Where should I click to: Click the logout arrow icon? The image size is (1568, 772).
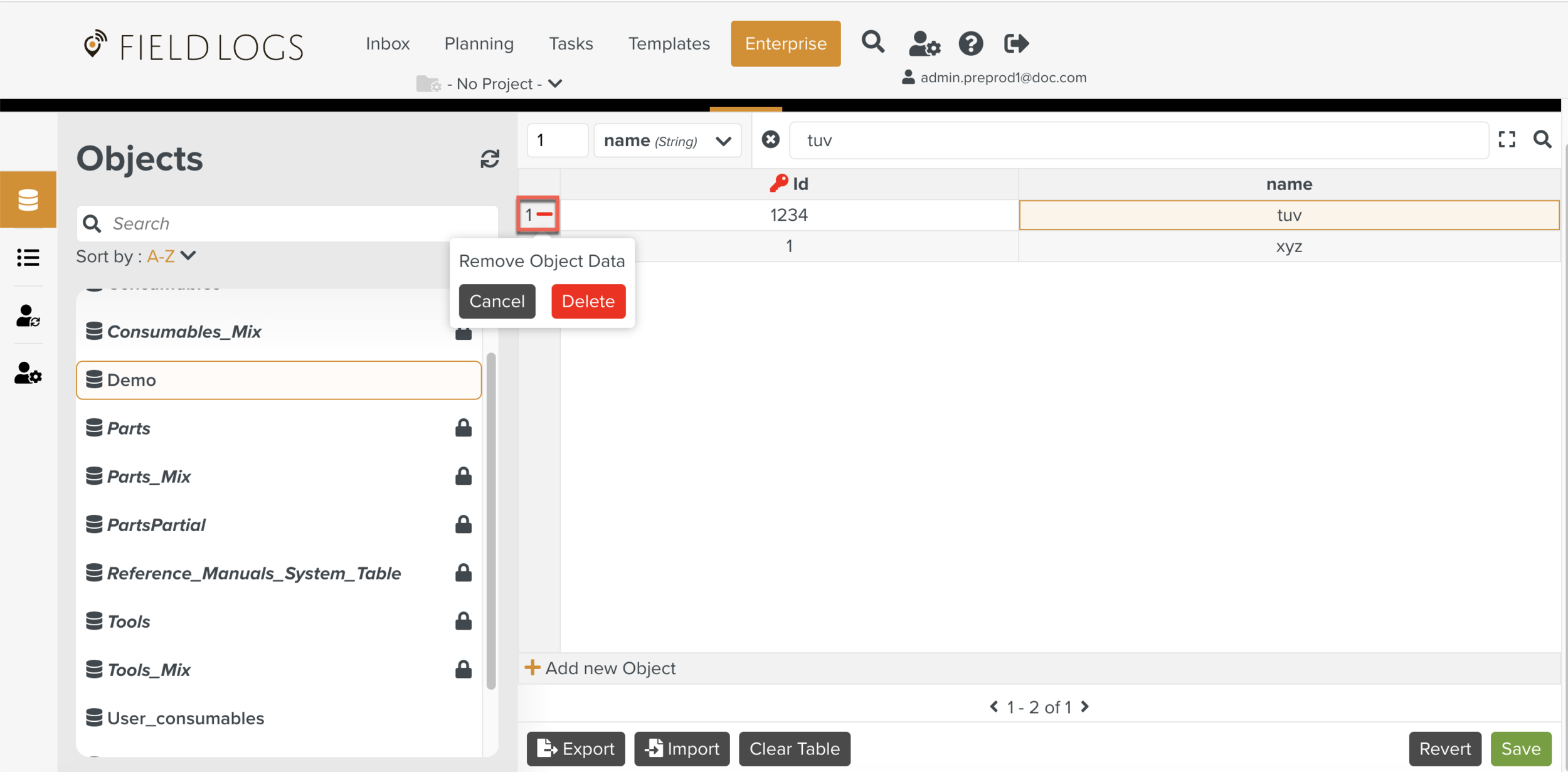1016,44
